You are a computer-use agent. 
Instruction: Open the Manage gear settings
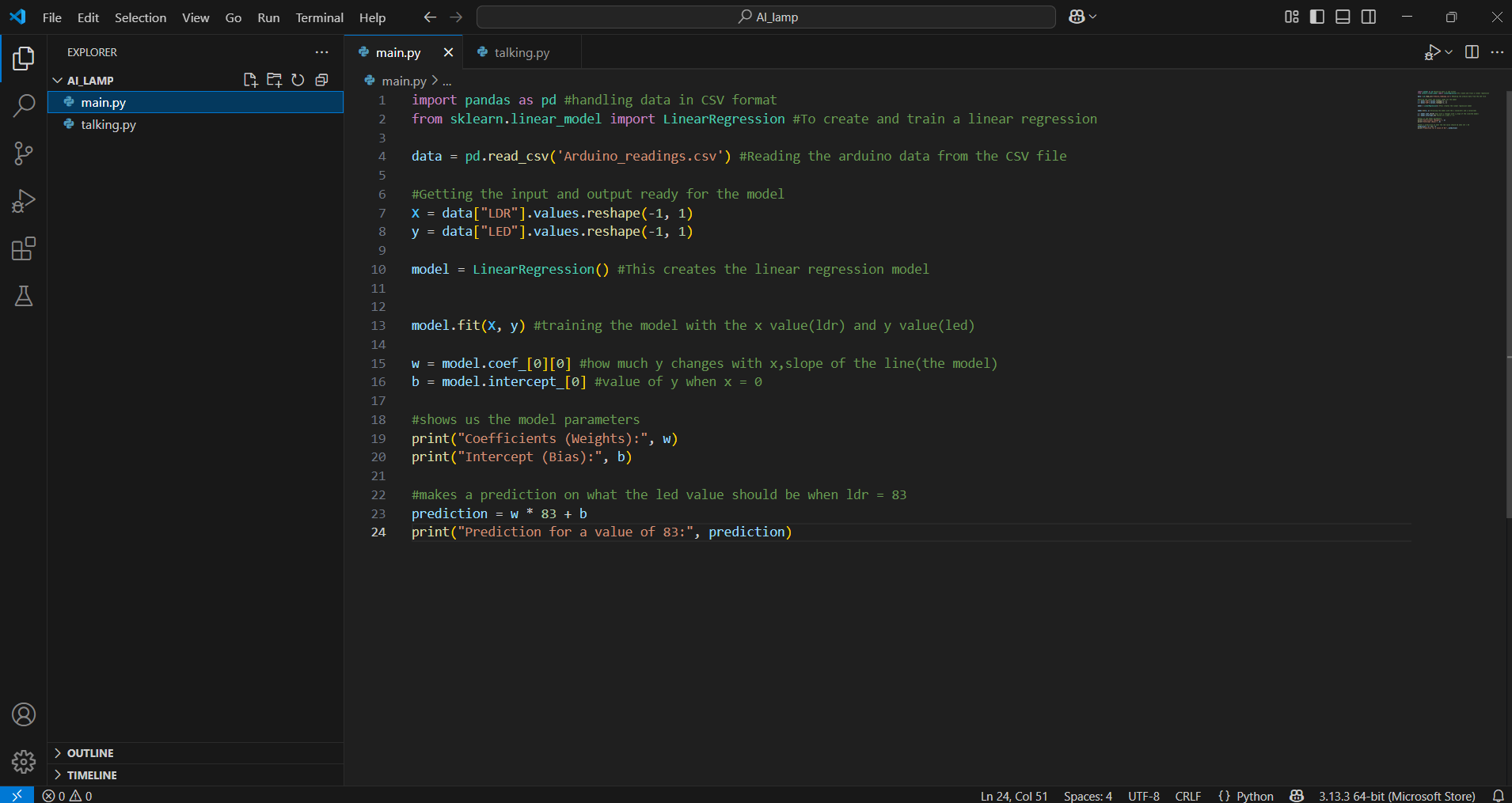[24, 762]
